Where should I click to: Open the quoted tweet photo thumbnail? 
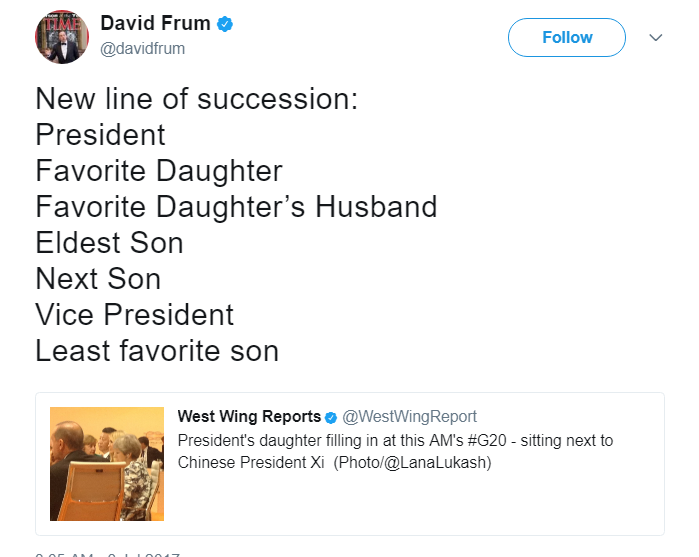[107, 463]
